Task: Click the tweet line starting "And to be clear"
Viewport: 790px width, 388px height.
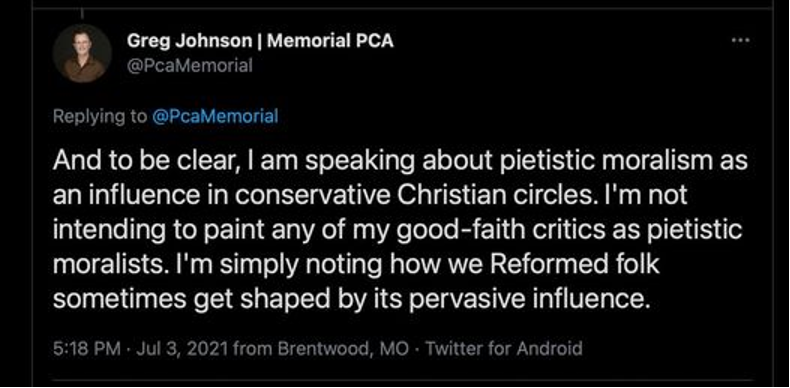Action: (x=401, y=162)
